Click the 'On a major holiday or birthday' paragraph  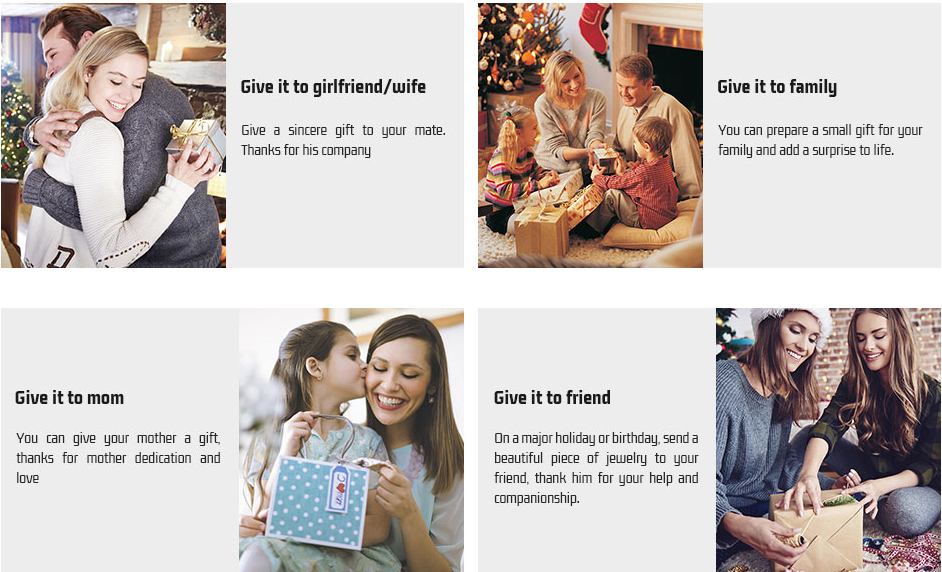click(x=596, y=468)
